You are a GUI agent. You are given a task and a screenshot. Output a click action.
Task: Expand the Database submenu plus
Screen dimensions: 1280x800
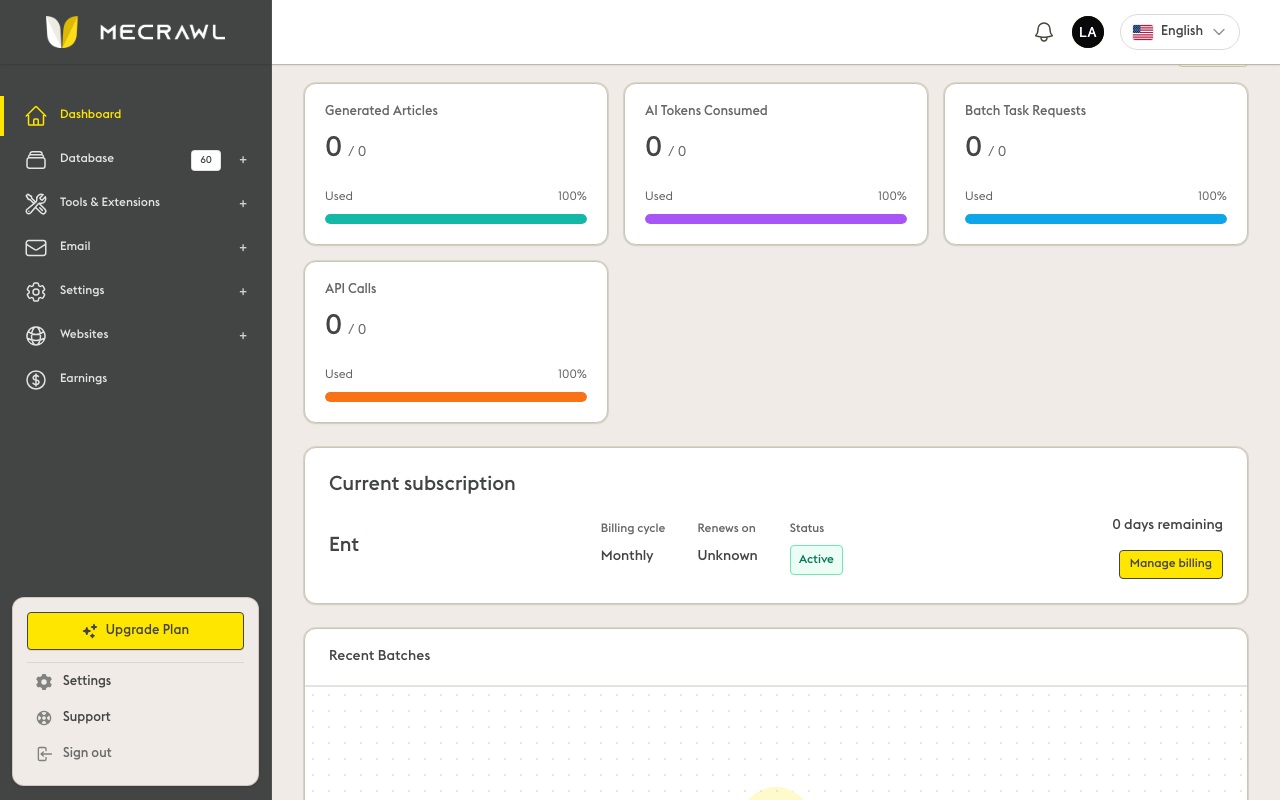[x=243, y=159]
